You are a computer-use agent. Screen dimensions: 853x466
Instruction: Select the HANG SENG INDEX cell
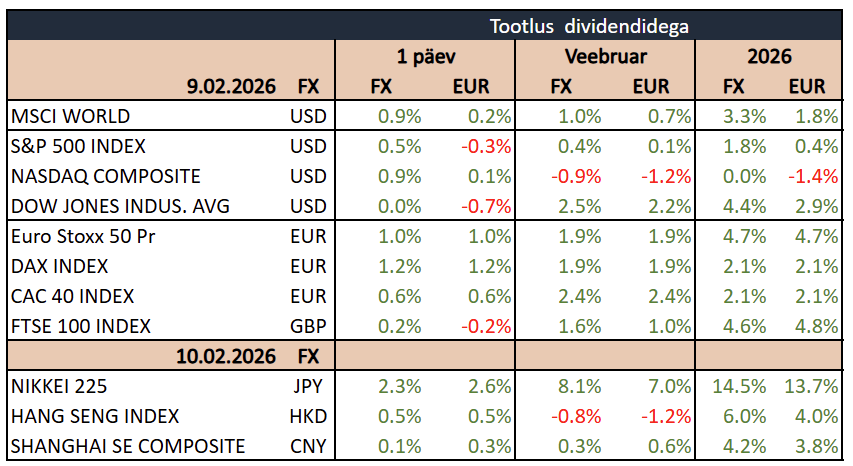click(95, 415)
